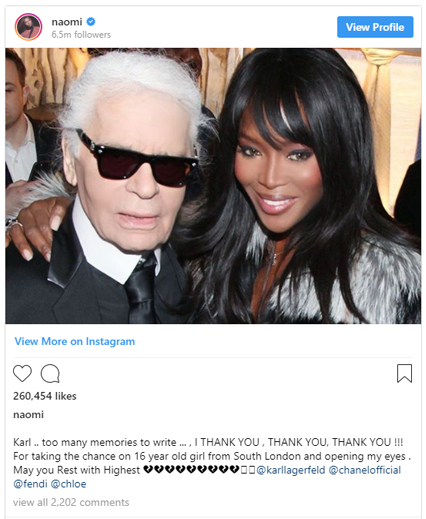Open the @chloe mention link
The height and width of the screenshot is (519, 426).
coord(68,484)
